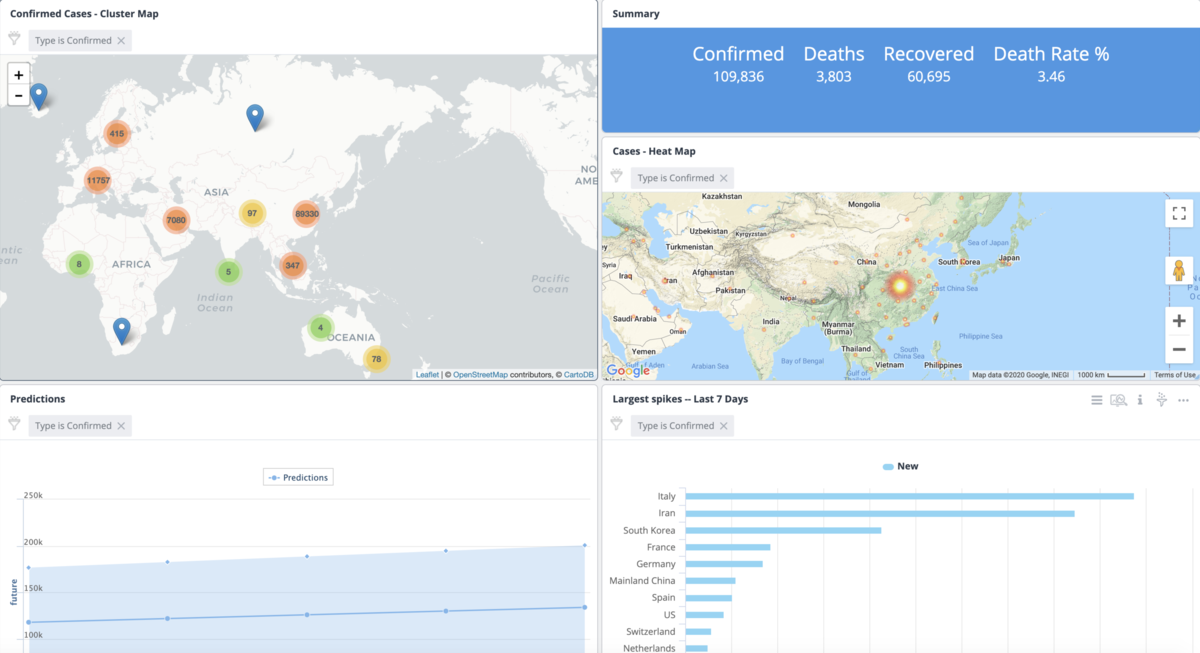Click the filter funnel in Largest spikes toolbar
1200x653 pixels.
1161,400
